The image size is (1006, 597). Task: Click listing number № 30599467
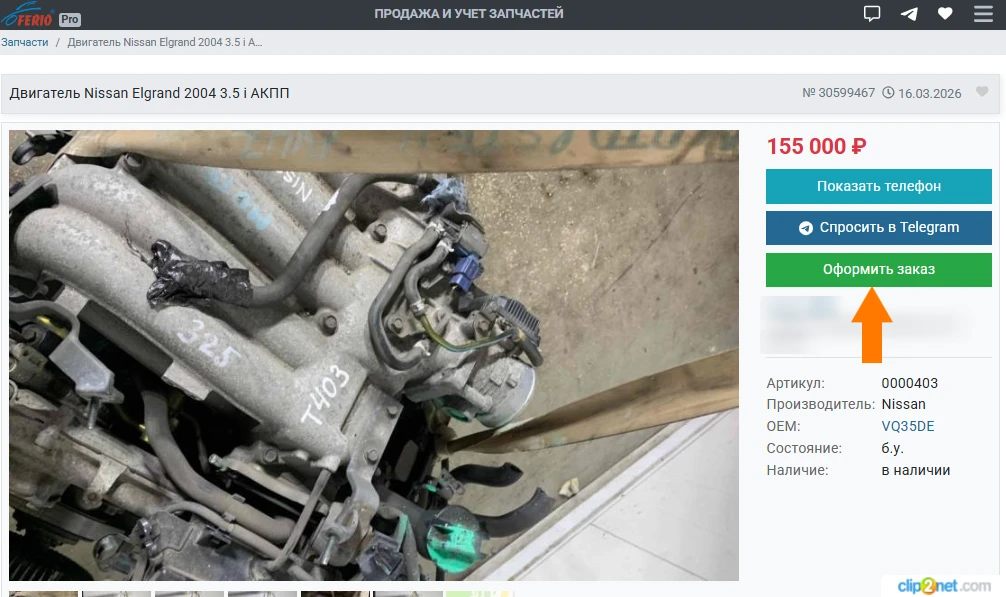coord(838,93)
